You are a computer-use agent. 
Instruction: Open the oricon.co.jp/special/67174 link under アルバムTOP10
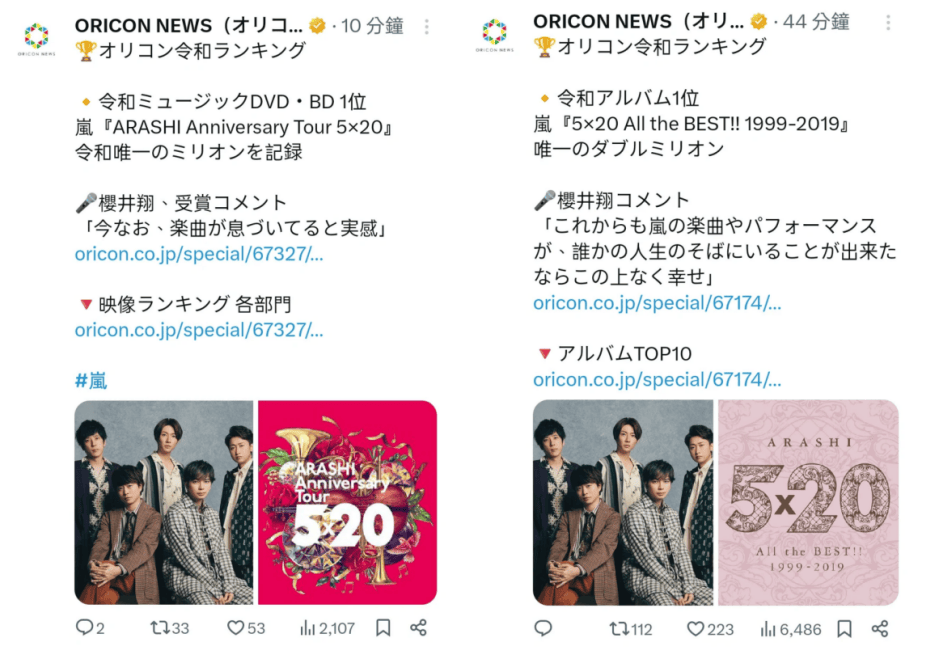click(657, 379)
